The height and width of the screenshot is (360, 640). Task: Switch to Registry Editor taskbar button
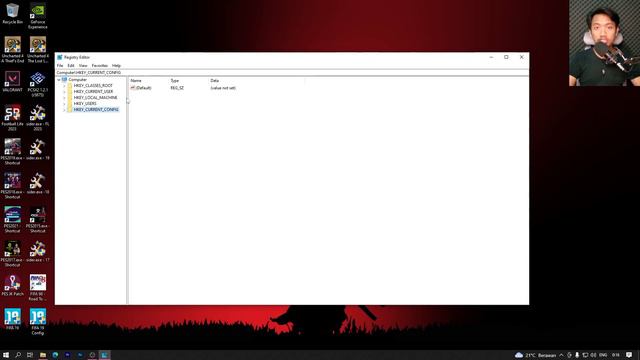pyautogui.click(x=104, y=355)
